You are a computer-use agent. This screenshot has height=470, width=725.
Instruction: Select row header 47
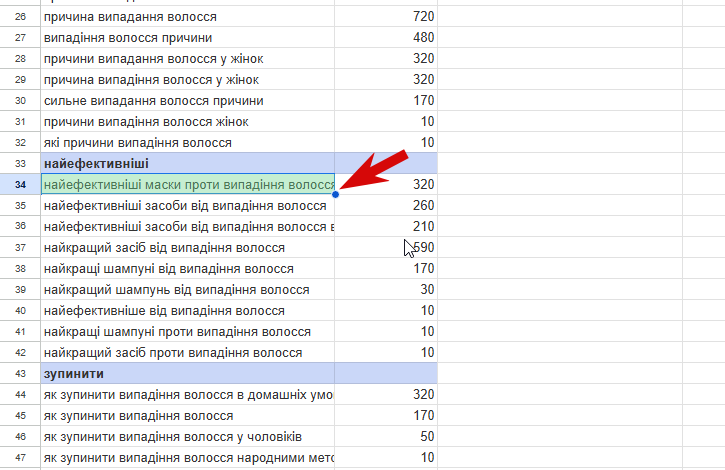[x=20, y=458]
